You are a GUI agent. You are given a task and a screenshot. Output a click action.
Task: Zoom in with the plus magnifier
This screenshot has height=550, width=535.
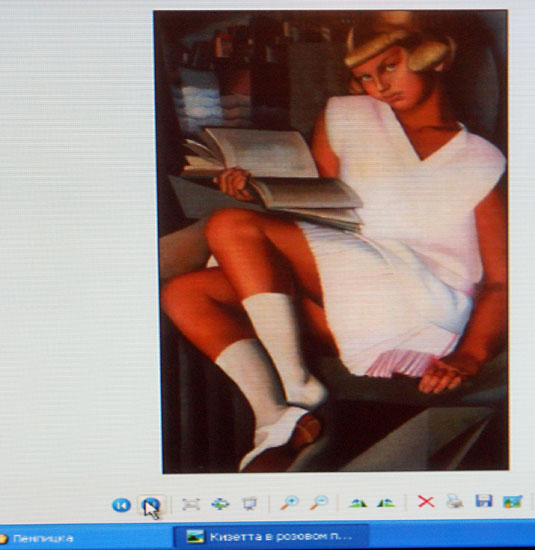pos(289,503)
